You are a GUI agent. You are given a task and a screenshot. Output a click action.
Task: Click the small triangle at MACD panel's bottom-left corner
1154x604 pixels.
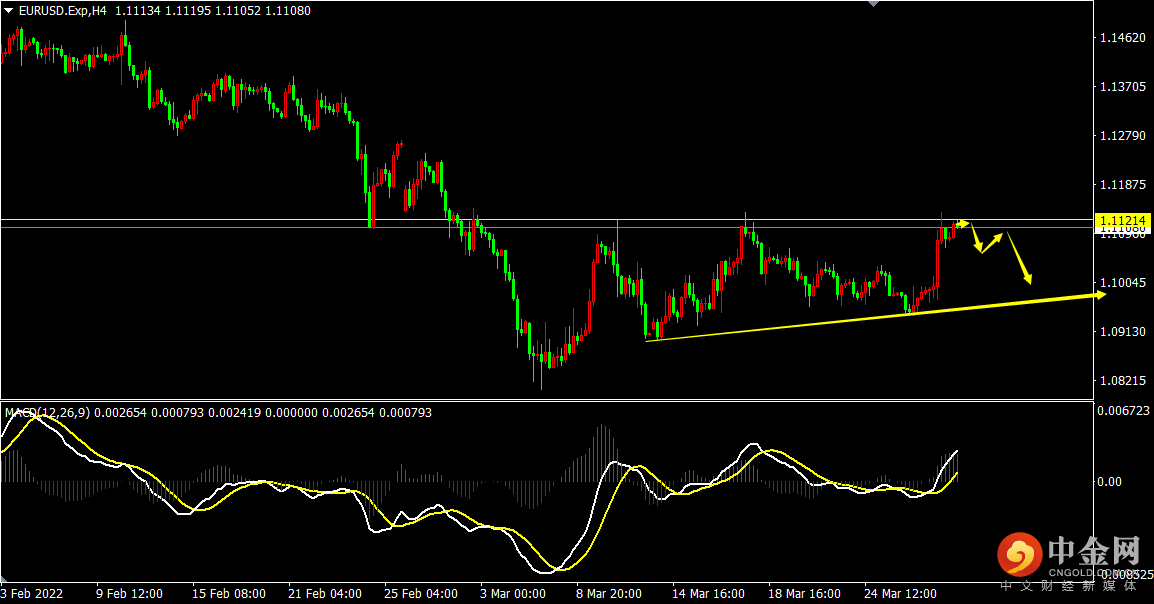pyautogui.click(x=4, y=578)
